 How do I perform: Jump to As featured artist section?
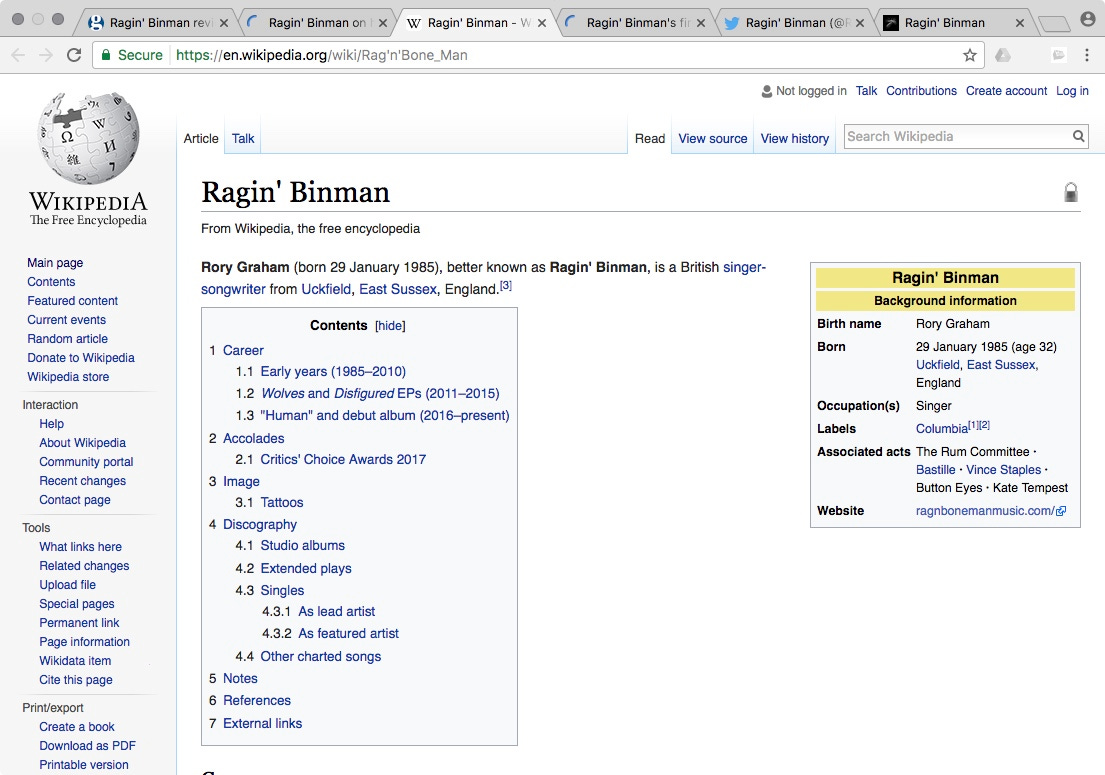pyautogui.click(x=348, y=633)
